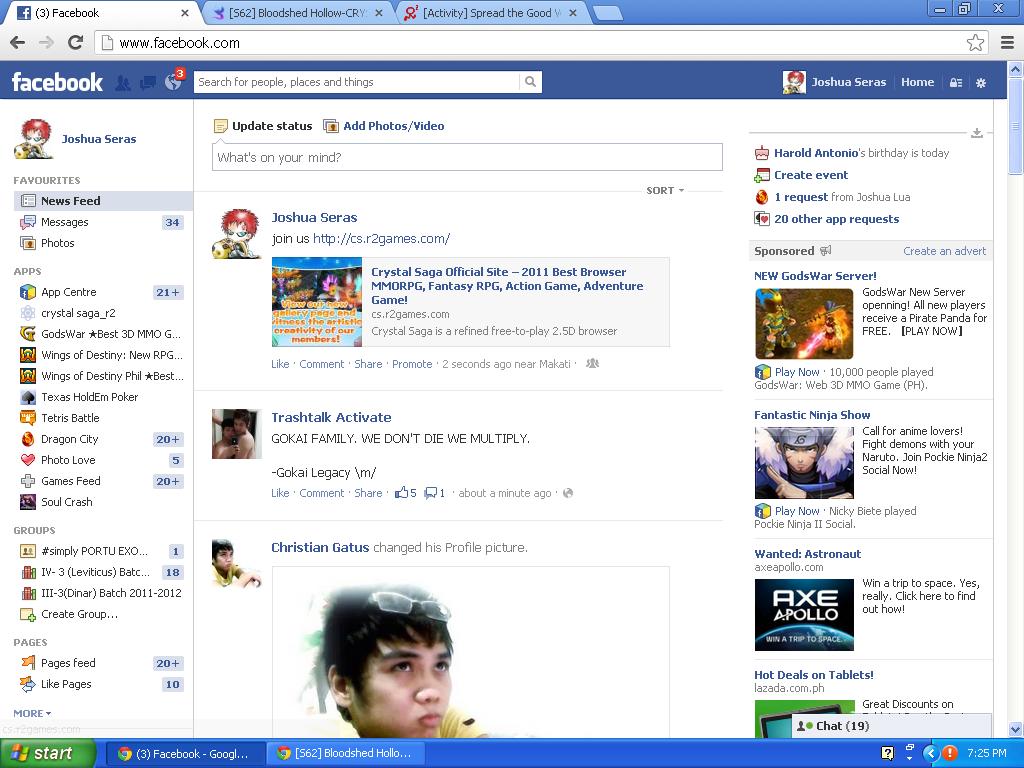Like Joshua Seras's Crystal Saga post

click(x=280, y=364)
